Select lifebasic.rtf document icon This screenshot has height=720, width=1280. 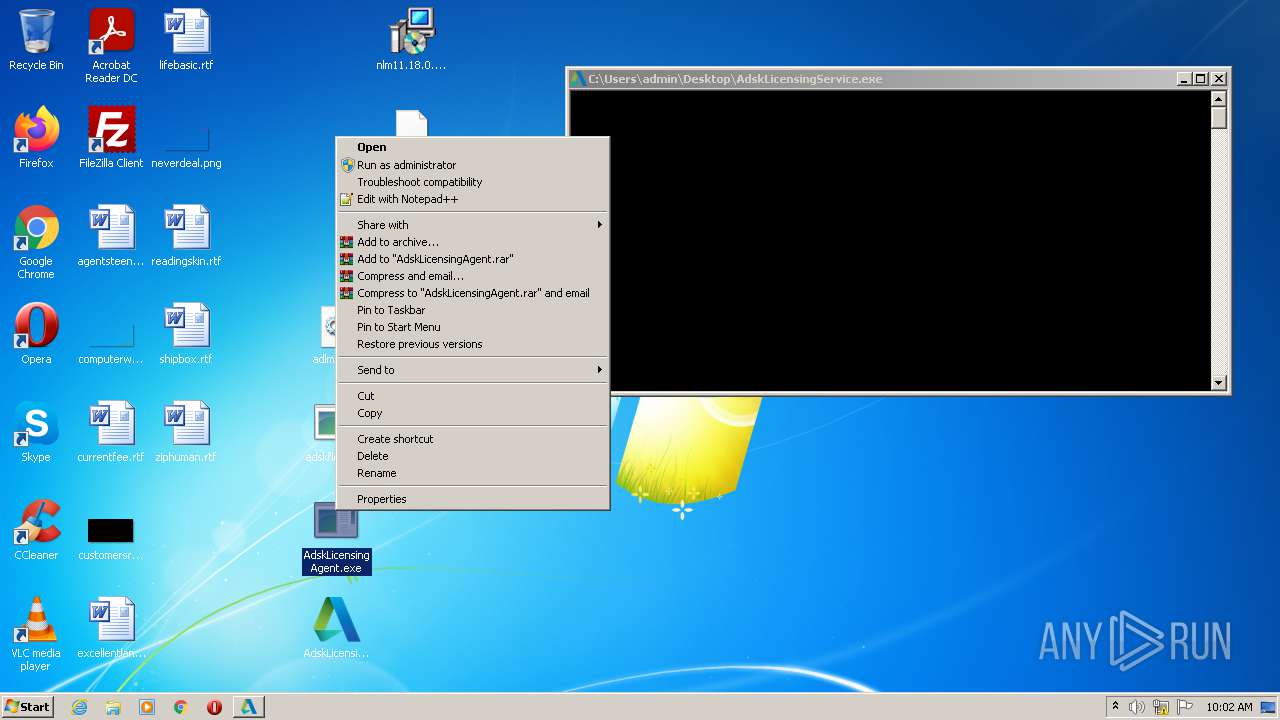[186, 40]
